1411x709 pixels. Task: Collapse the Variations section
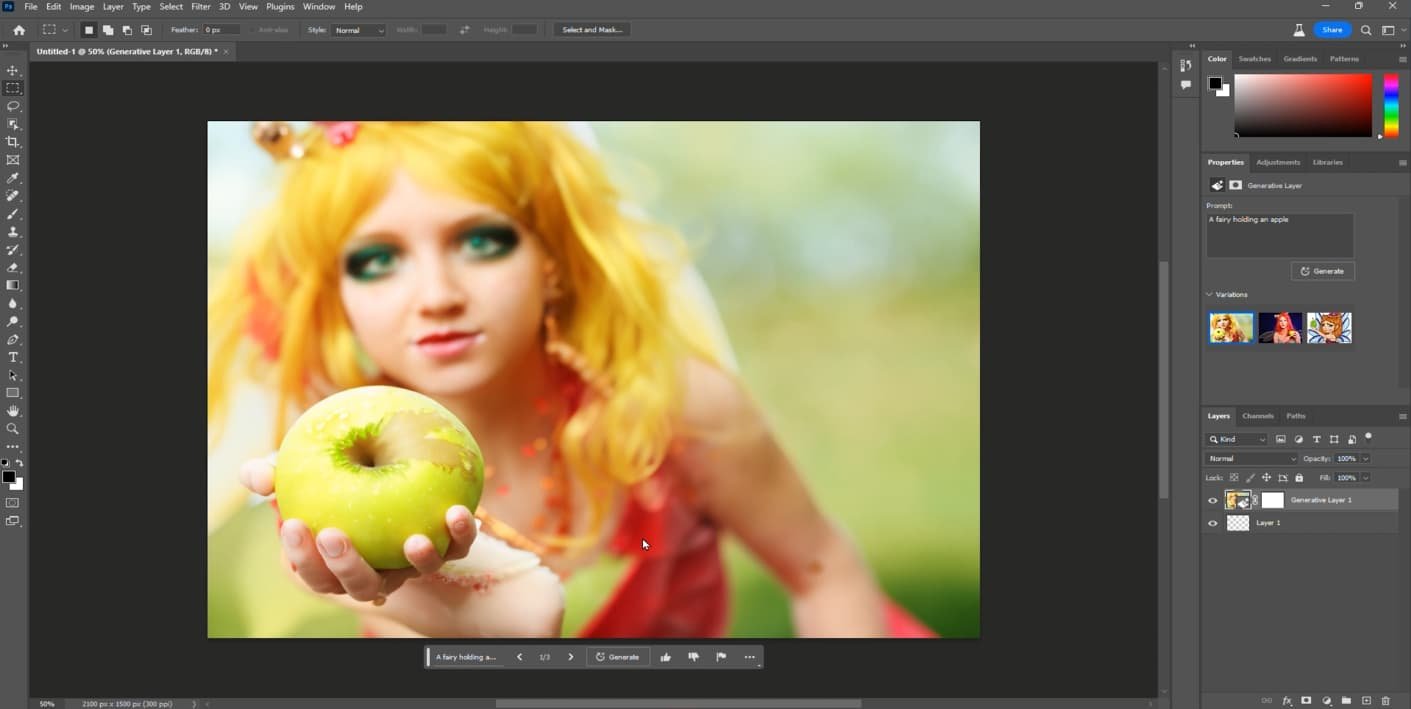pos(1209,295)
